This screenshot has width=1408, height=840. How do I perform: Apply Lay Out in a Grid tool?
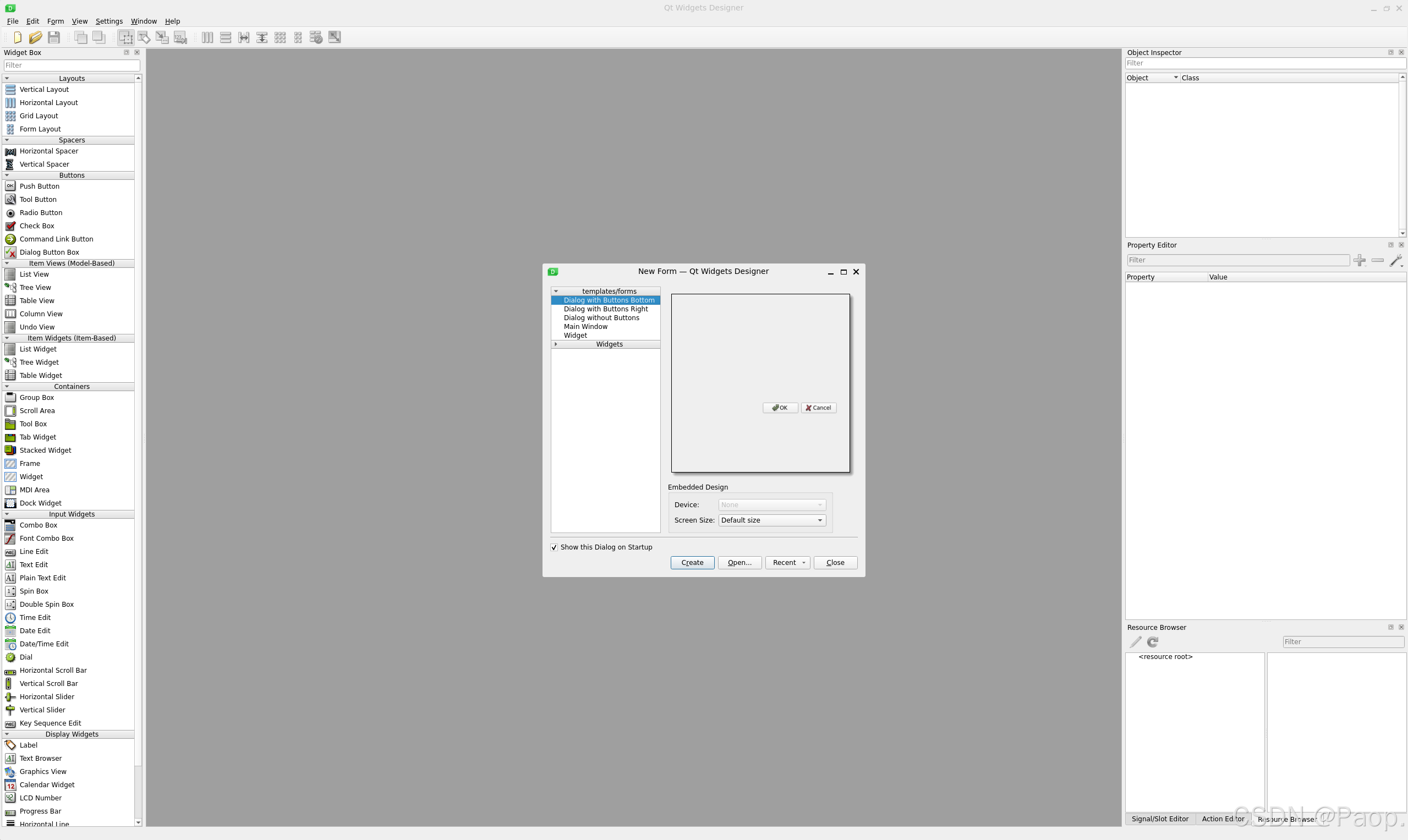(x=280, y=37)
